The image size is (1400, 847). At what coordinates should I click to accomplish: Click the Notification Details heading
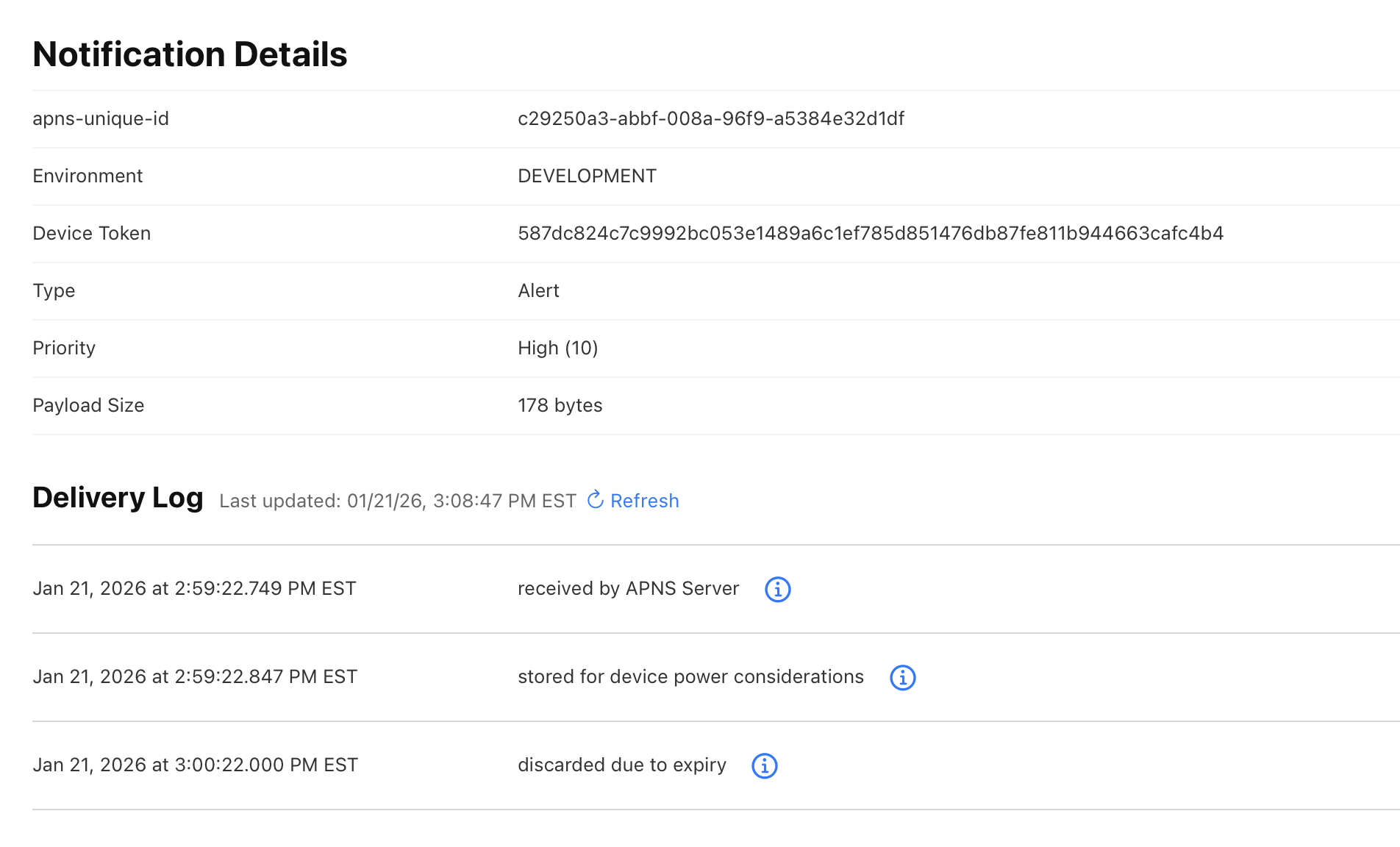190,54
